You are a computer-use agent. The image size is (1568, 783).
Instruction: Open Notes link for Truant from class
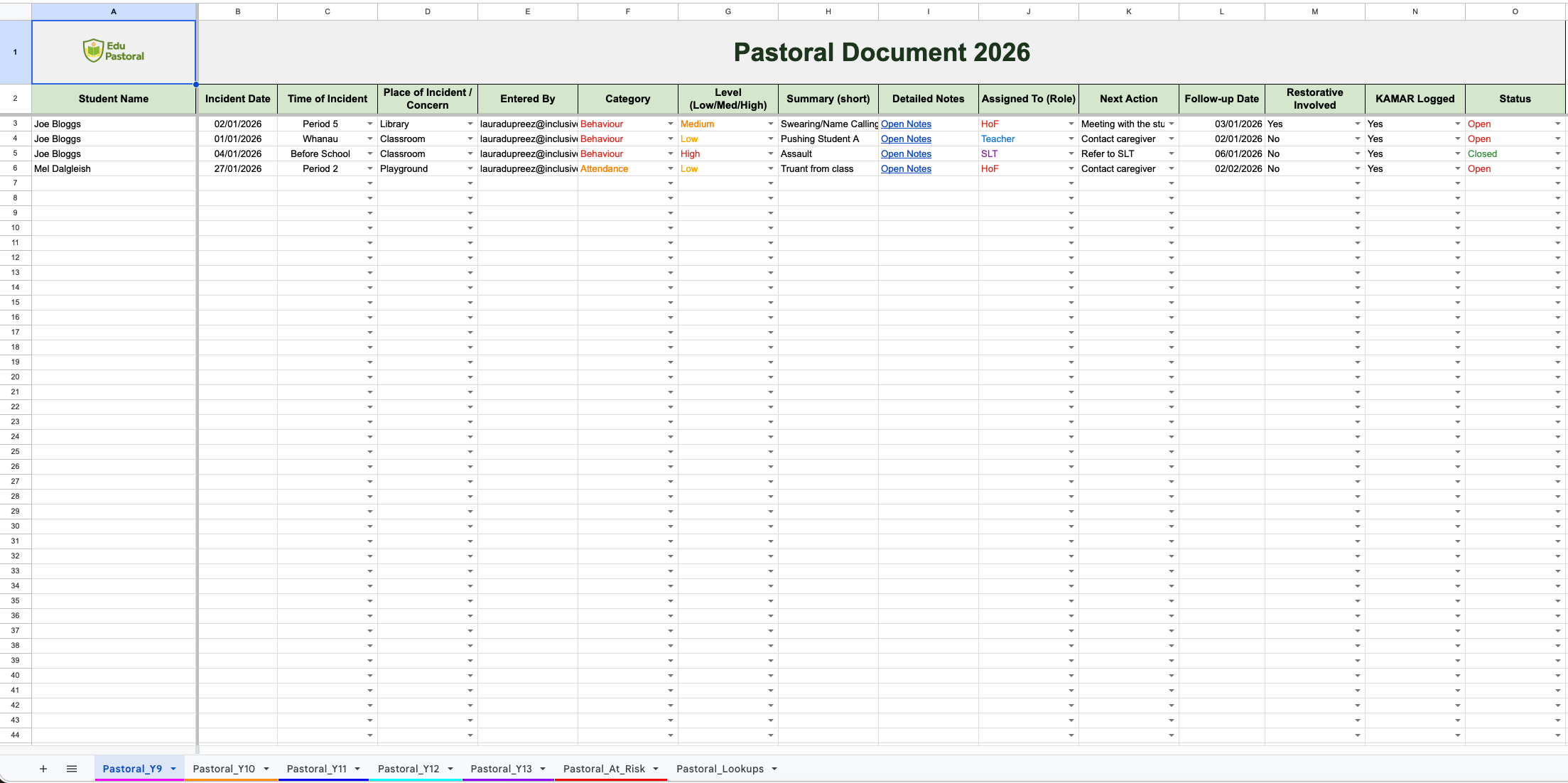906,169
